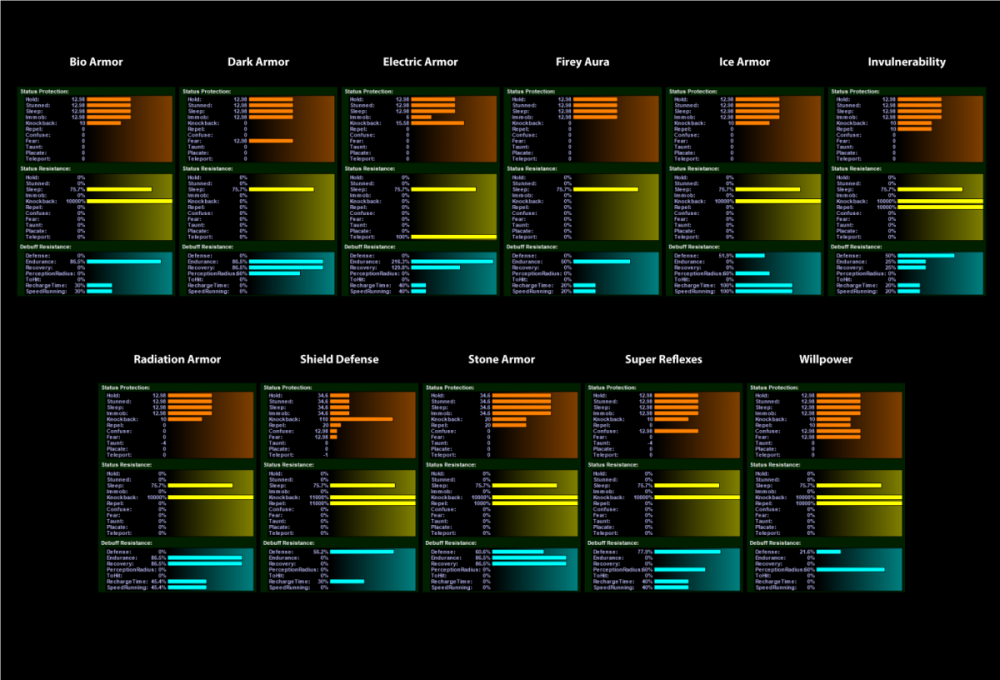Select the Dark Armor heading
1000x680 pixels.
pos(258,62)
